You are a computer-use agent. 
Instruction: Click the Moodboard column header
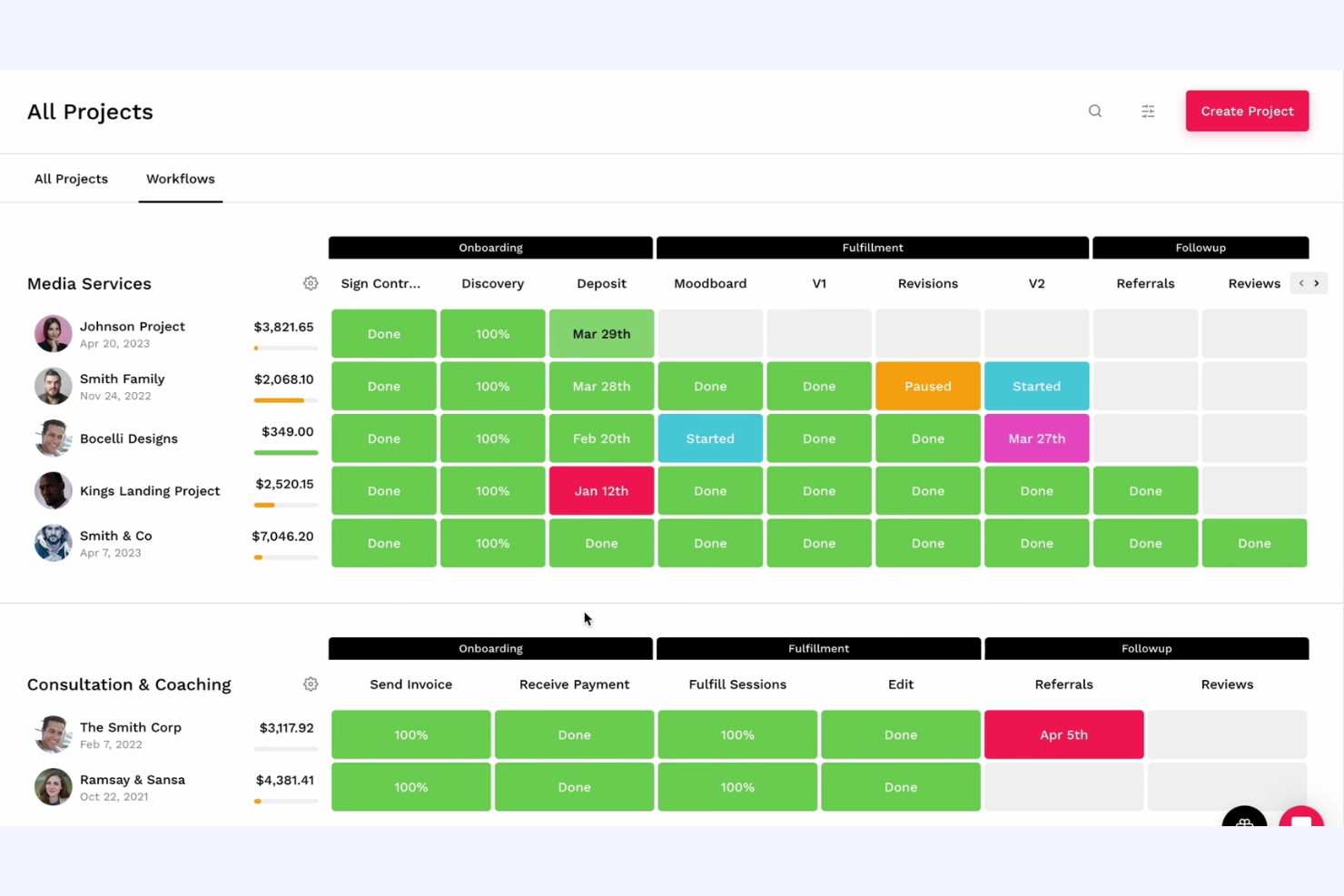pos(710,283)
